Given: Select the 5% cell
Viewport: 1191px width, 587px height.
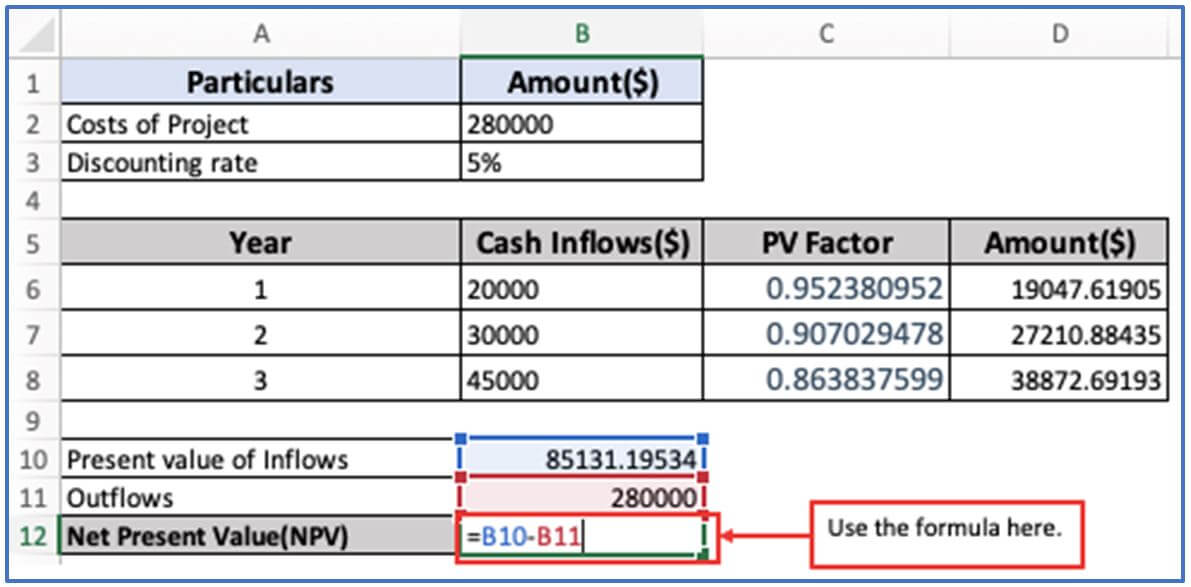Looking at the screenshot, I should (x=582, y=163).
